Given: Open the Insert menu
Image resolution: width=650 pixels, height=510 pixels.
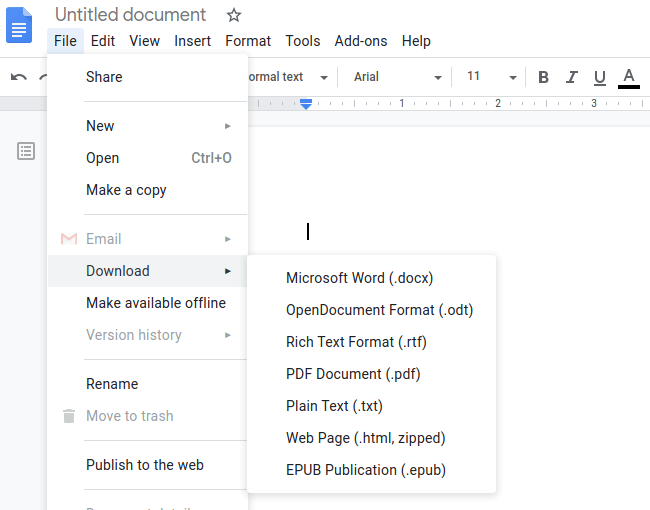Looking at the screenshot, I should 192,41.
